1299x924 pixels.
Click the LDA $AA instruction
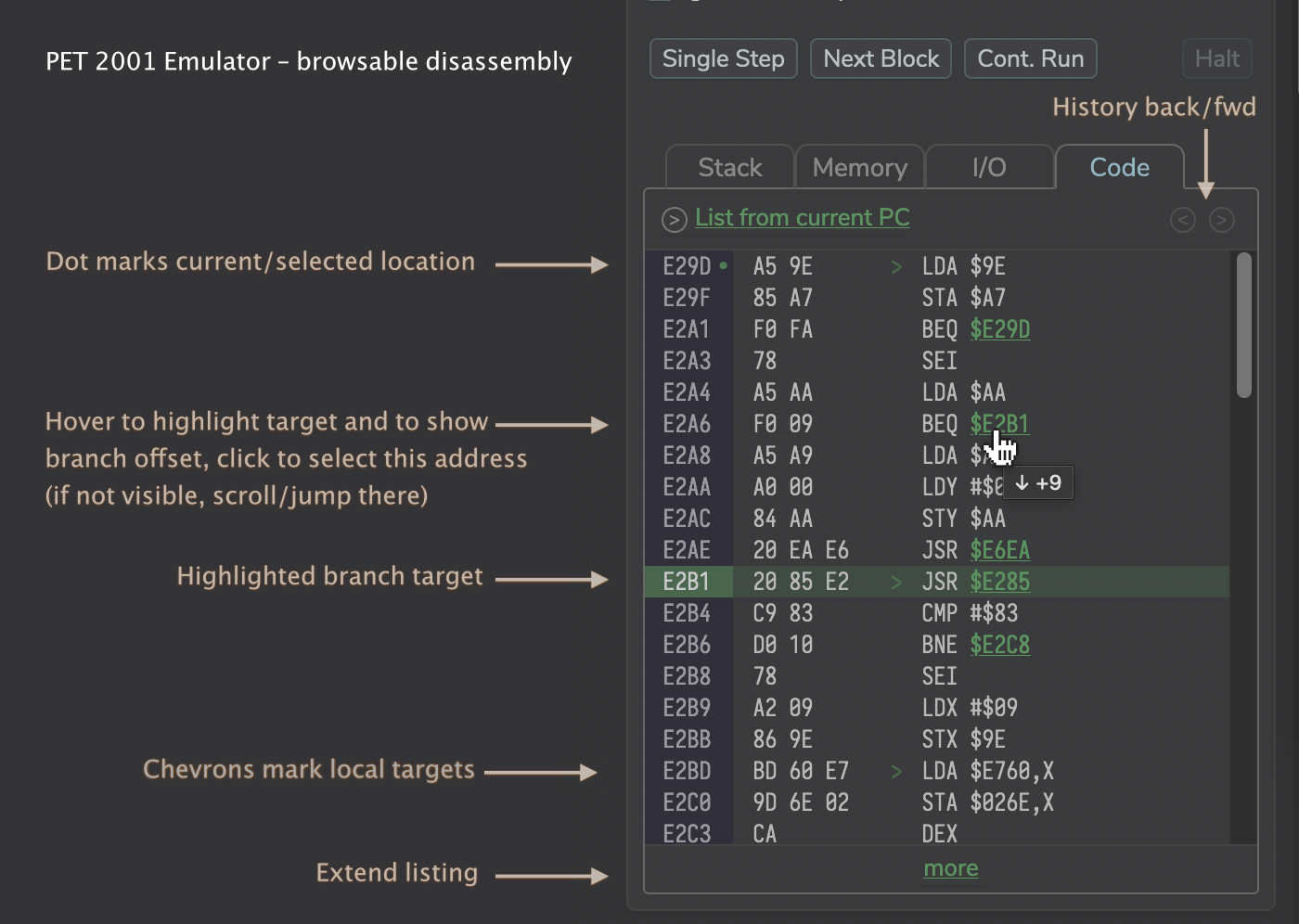click(964, 392)
